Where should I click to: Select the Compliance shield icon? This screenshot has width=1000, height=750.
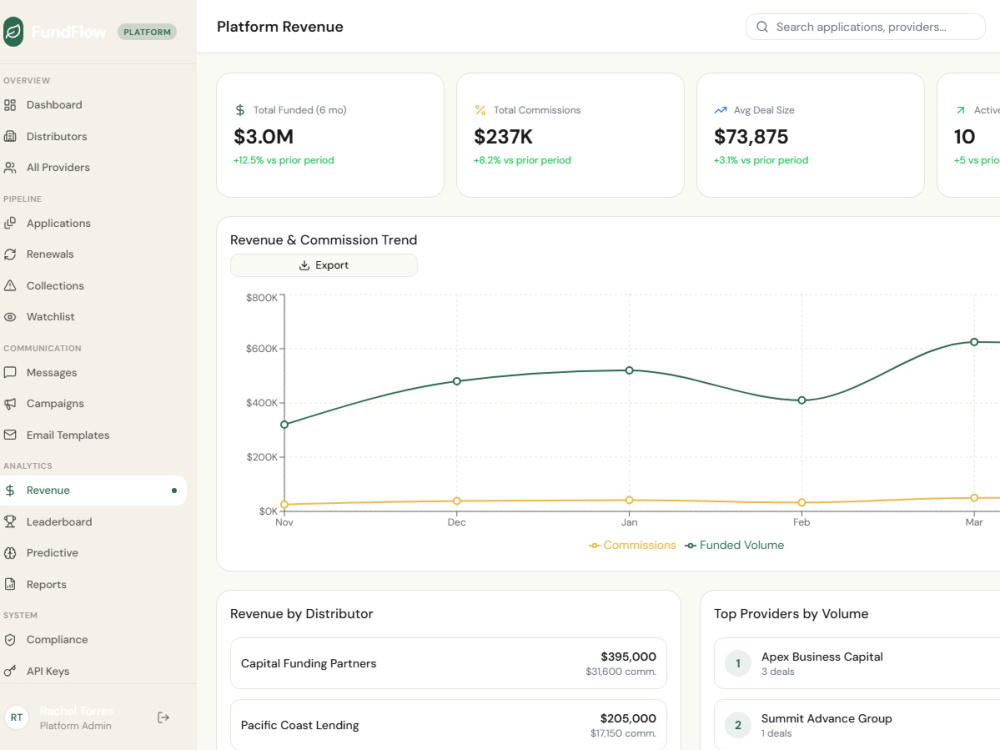point(10,640)
